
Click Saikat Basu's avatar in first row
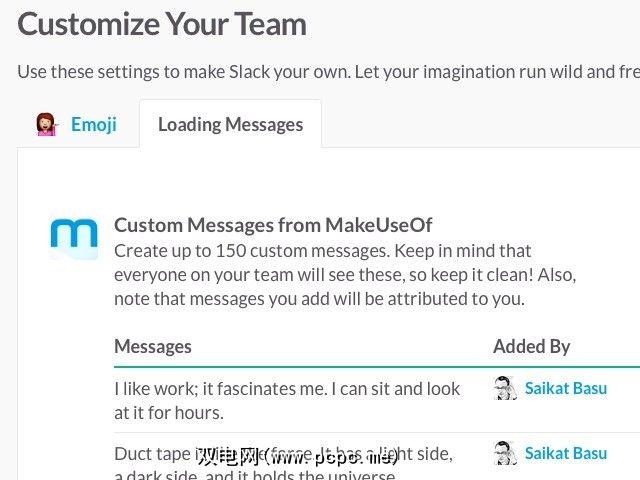click(505, 388)
